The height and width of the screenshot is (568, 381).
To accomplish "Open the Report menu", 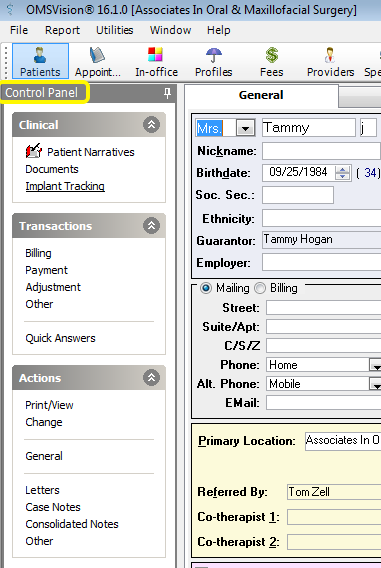I will tap(62, 30).
